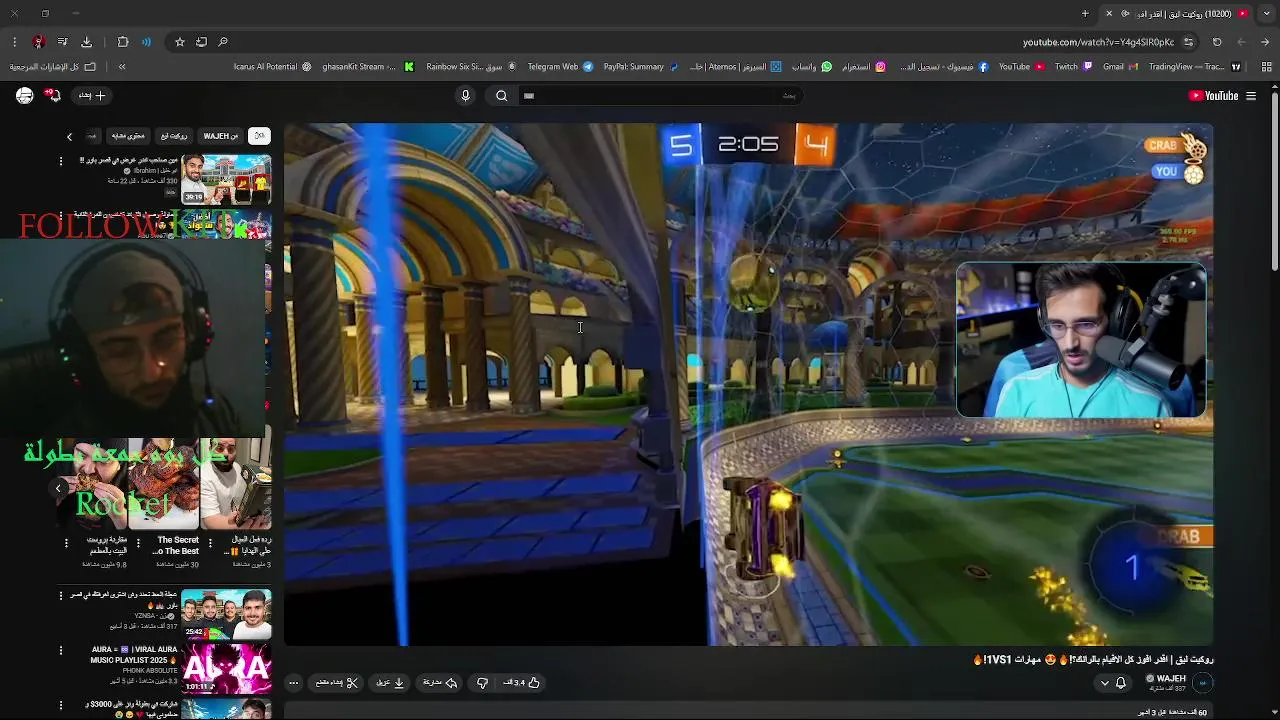Create a clip with the scissors button
This screenshot has height=720, width=1280.
tap(337, 683)
